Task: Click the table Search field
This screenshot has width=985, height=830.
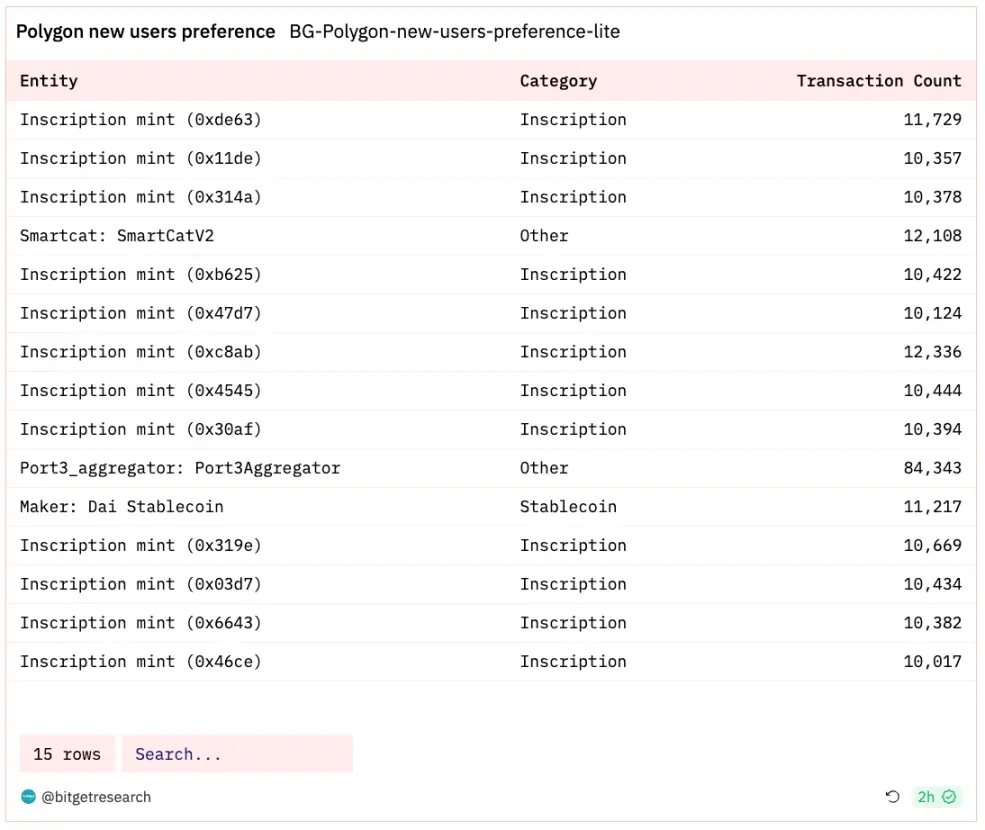Action: [237, 754]
